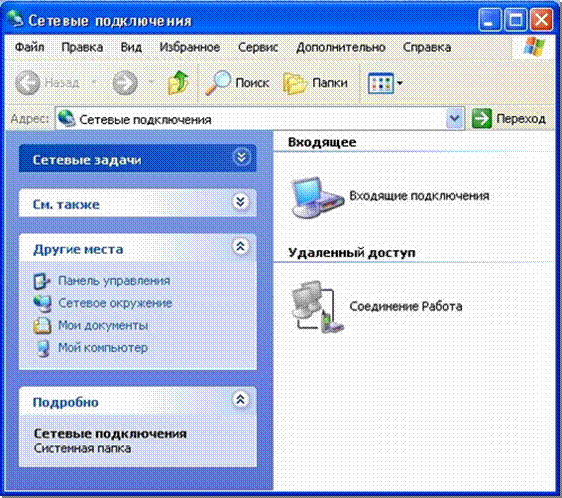
Task: Expand the Сетевые задачи panel
Action: click(x=241, y=157)
